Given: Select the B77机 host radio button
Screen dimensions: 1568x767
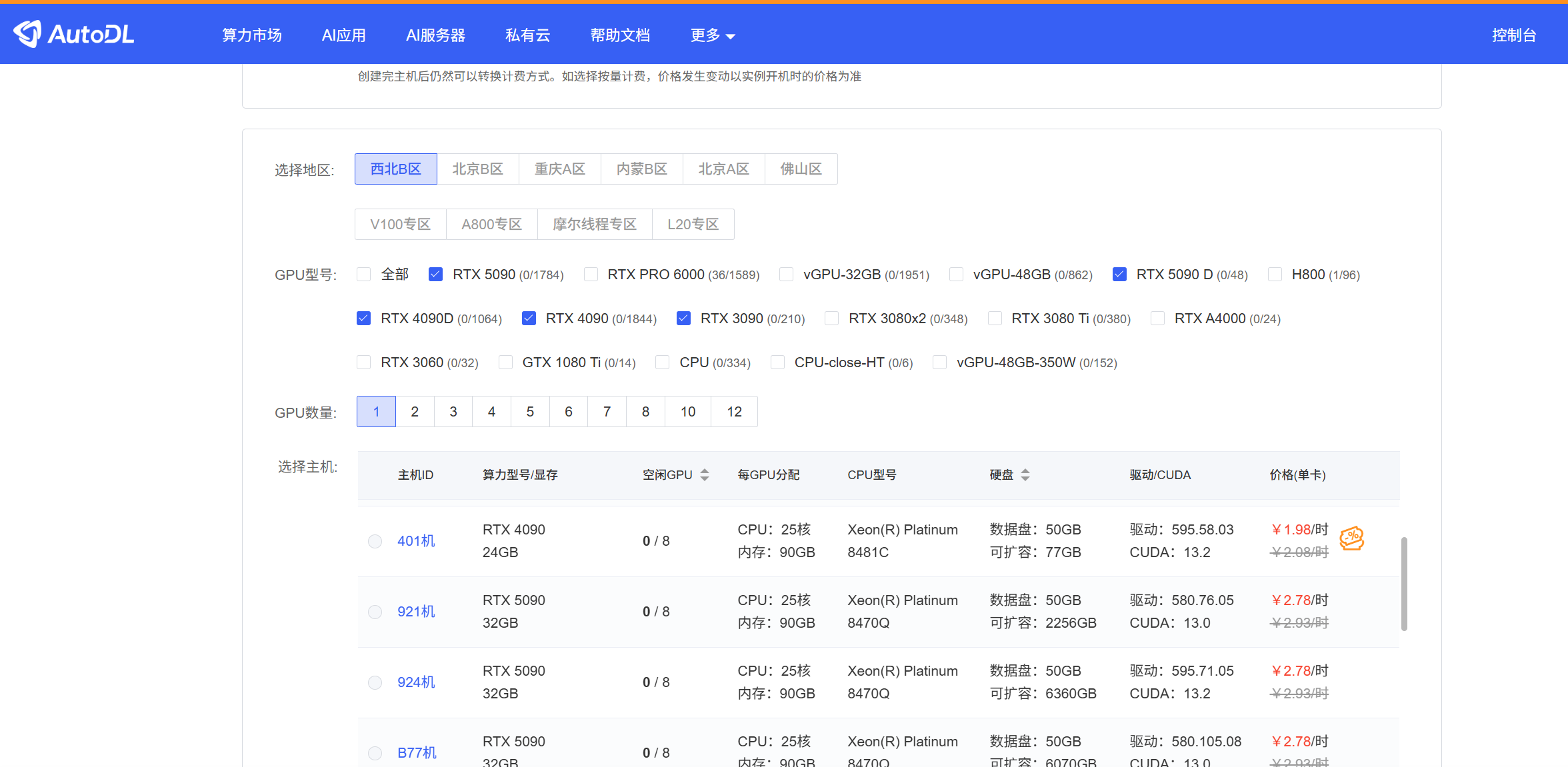Looking at the screenshot, I should point(375,753).
